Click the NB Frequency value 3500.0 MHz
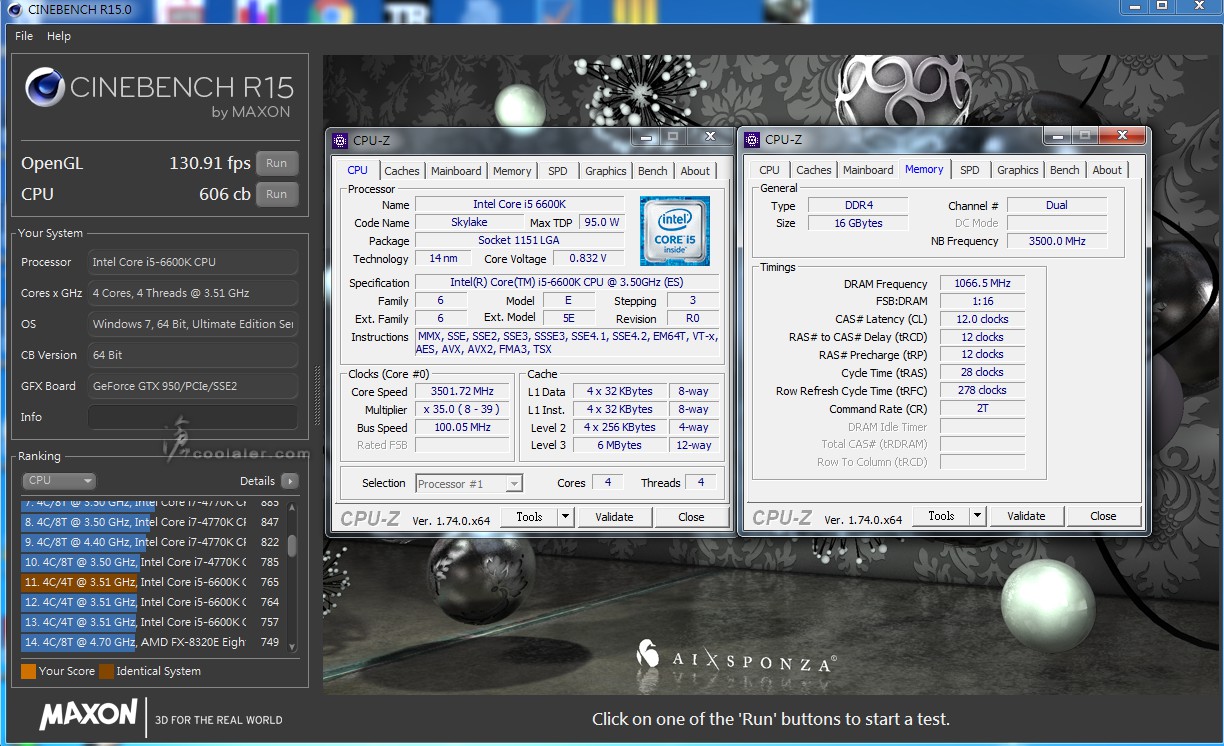Image resolution: width=1224 pixels, height=746 pixels. (1057, 241)
